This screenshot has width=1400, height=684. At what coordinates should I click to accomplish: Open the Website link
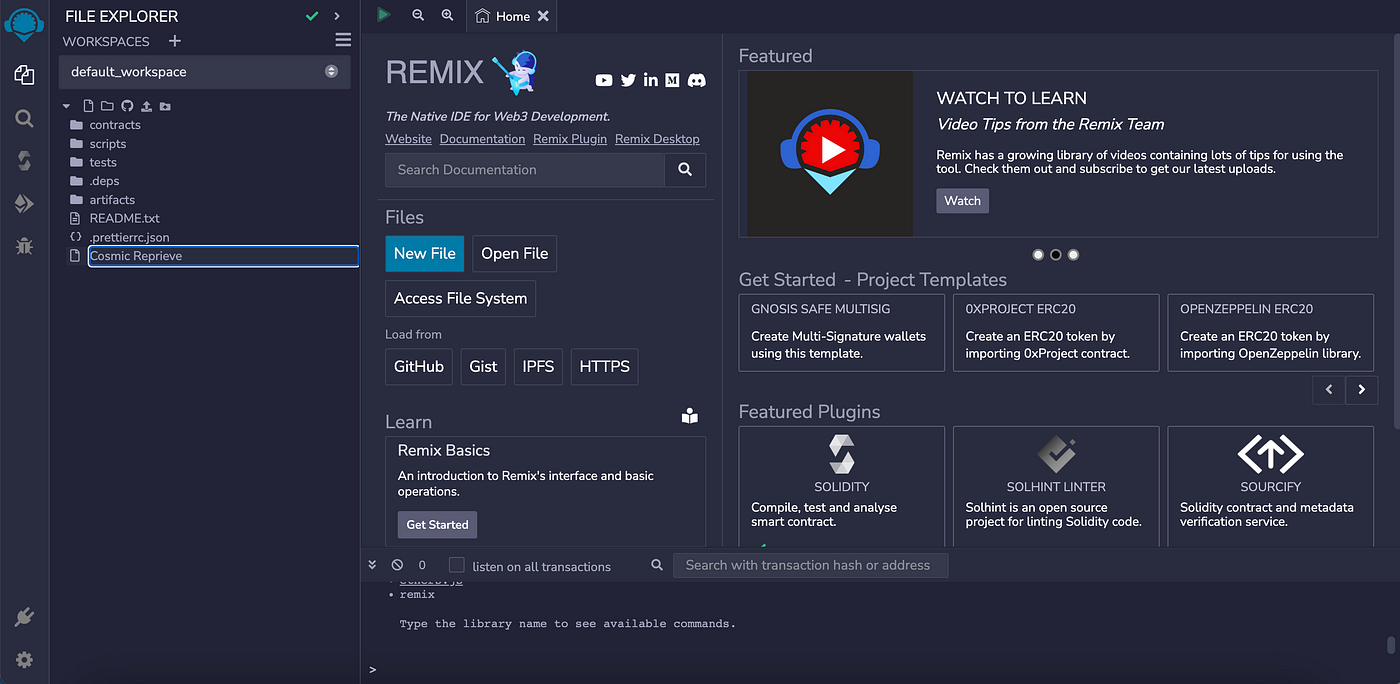pyautogui.click(x=409, y=139)
